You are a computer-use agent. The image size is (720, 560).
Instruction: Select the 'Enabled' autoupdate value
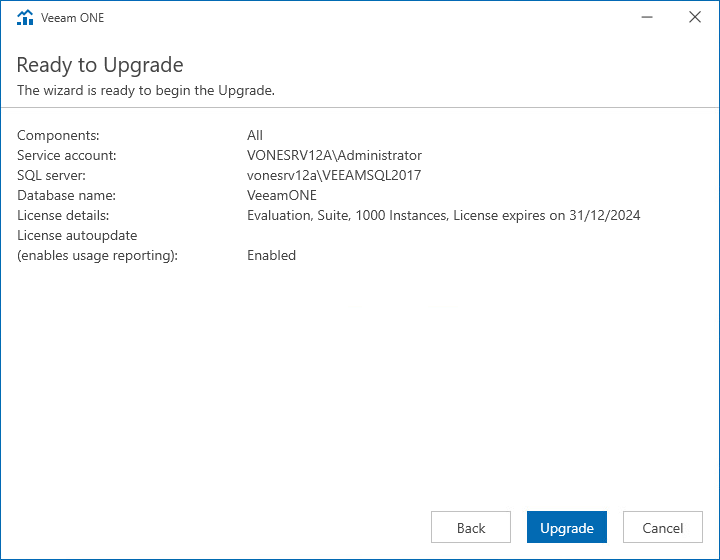click(x=271, y=256)
